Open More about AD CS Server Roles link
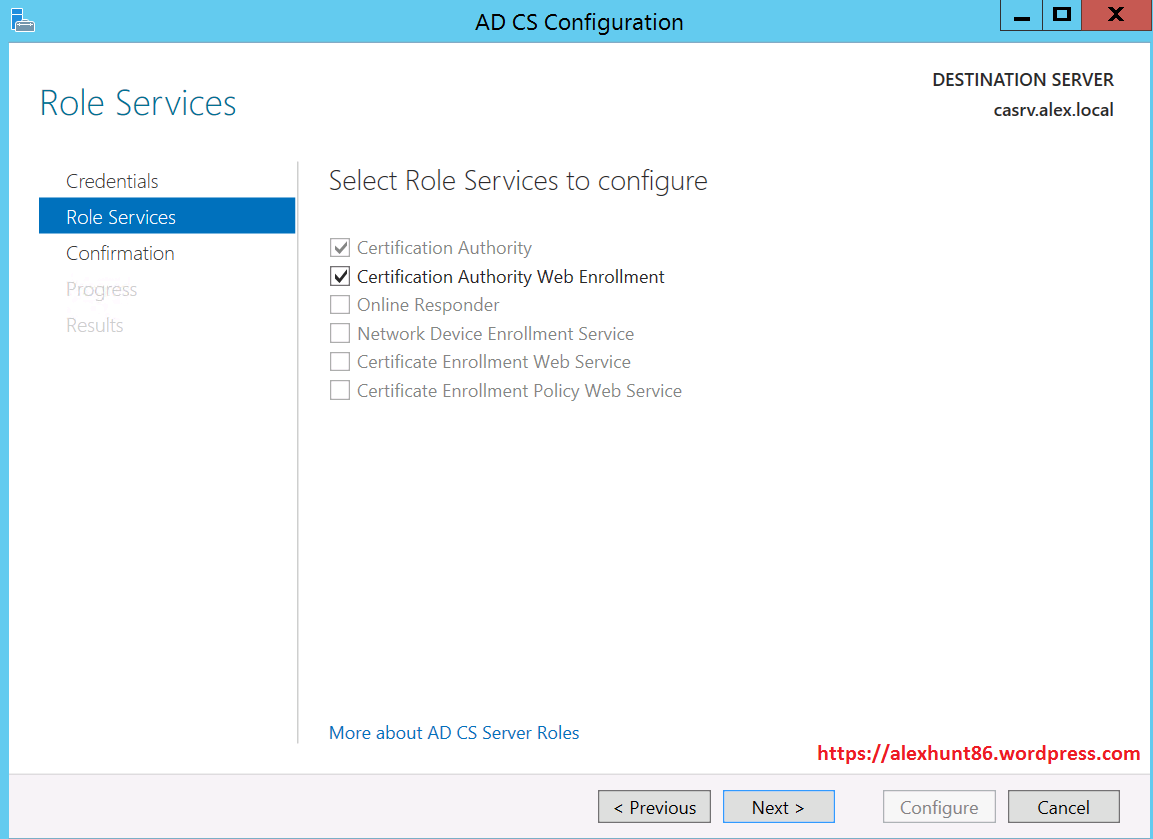1153x839 pixels. [x=454, y=733]
